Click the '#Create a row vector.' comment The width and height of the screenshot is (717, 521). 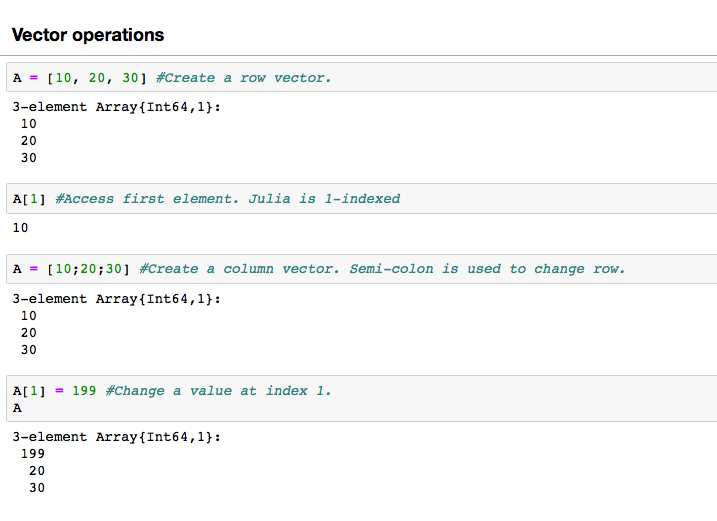pos(243,78)
